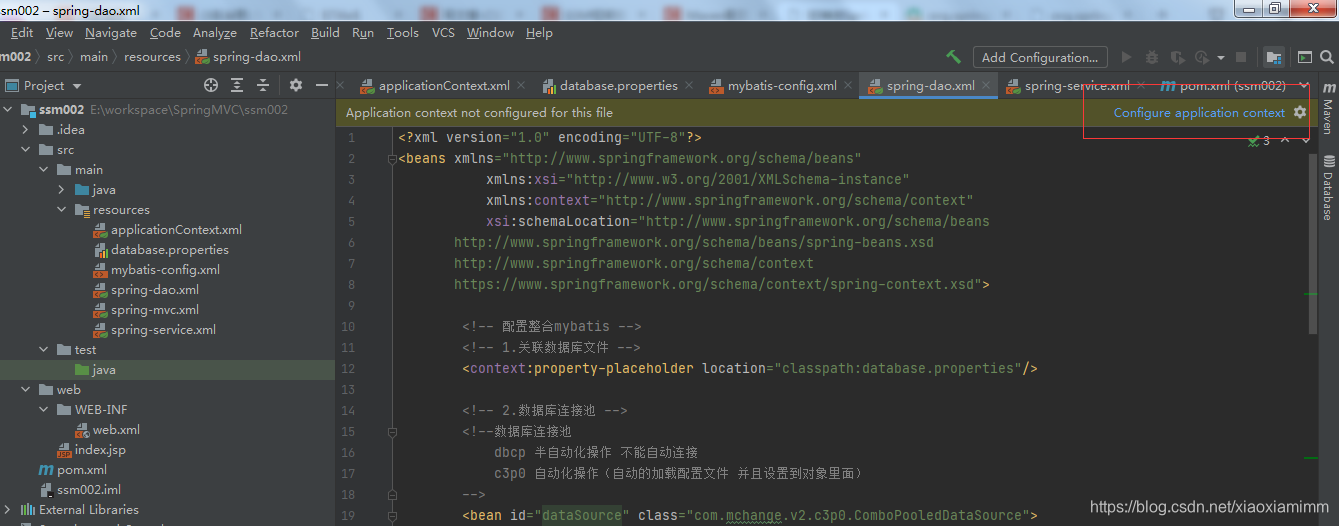
Task: Open the profiler run dropdown arrow
Action: click(1220, 58)
